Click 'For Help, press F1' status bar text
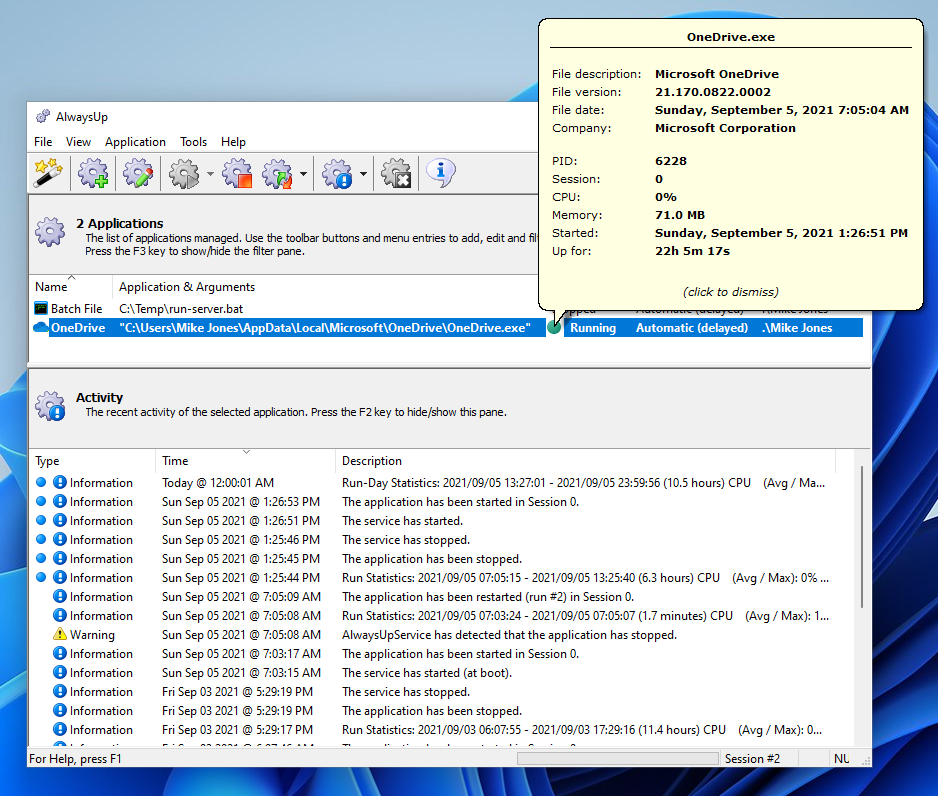 click(75, 758)
